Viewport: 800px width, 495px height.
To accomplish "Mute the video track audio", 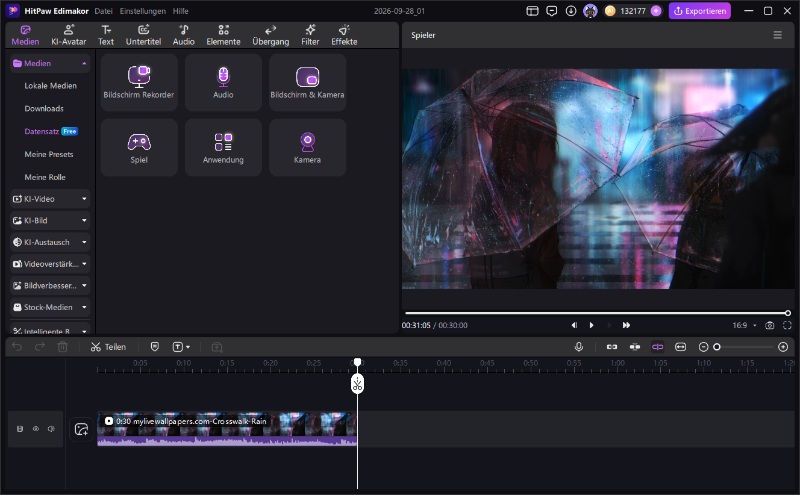I will pos(51,429).
